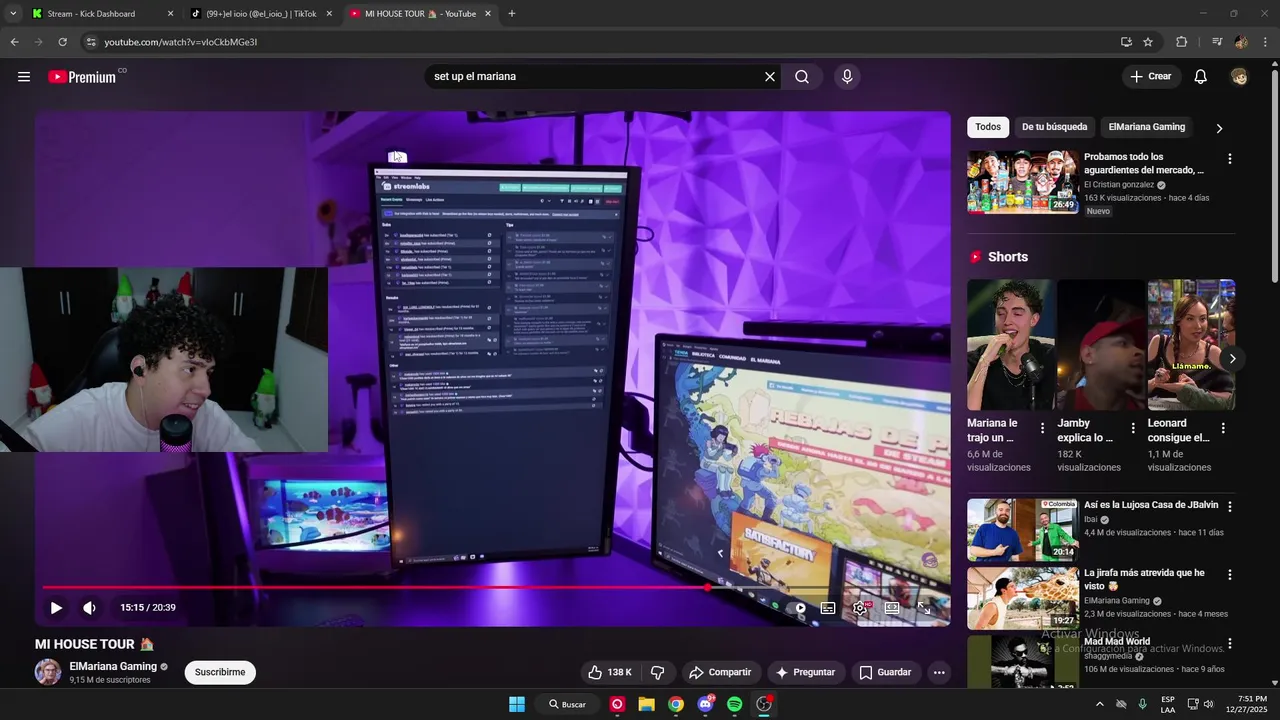
Task: Show more filter chips arrow
Action: pyautogui.click(x=1219, y=128)
